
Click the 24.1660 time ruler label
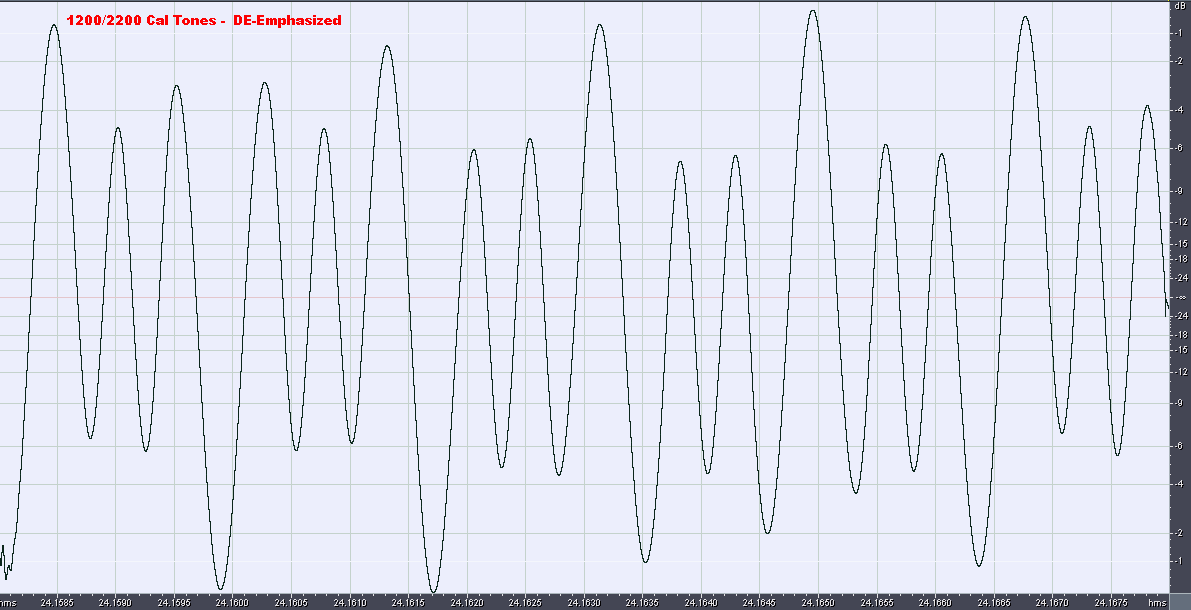point(935,603)
